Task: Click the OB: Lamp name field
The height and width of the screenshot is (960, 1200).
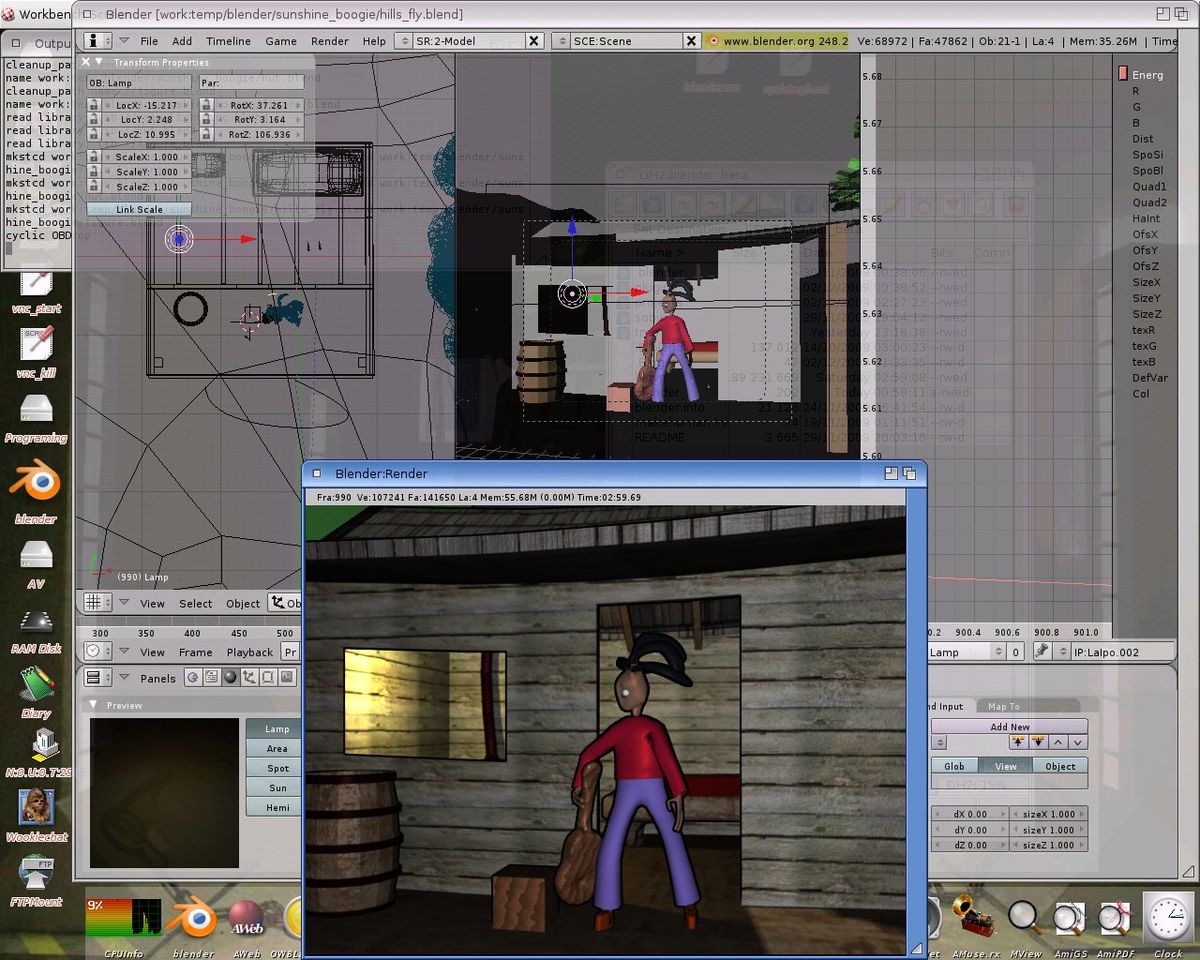Action: pos(138,82)
